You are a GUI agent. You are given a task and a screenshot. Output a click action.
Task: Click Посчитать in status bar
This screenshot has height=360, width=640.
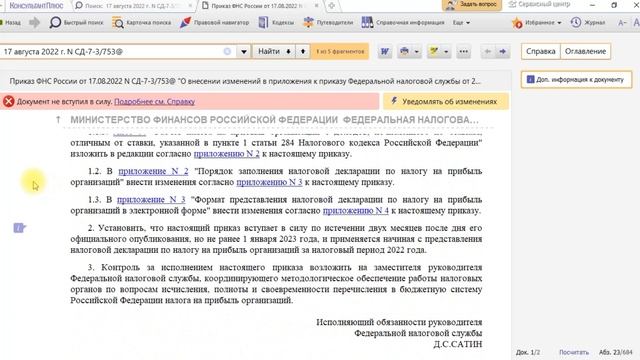tap(574, 352)
